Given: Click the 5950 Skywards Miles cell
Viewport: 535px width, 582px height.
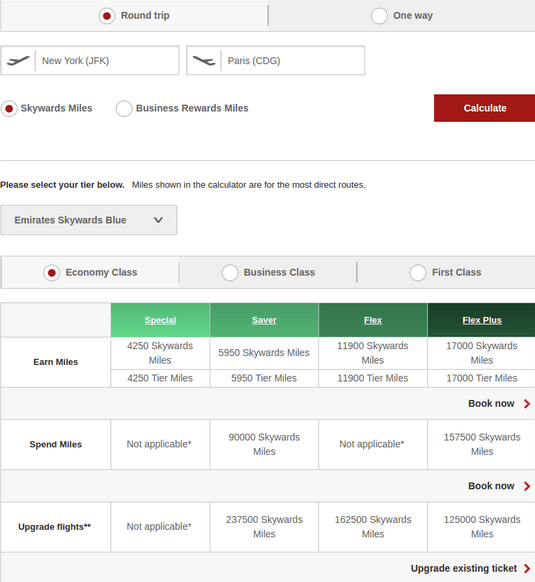Looking at the screenshot, I should click(264, 353).
